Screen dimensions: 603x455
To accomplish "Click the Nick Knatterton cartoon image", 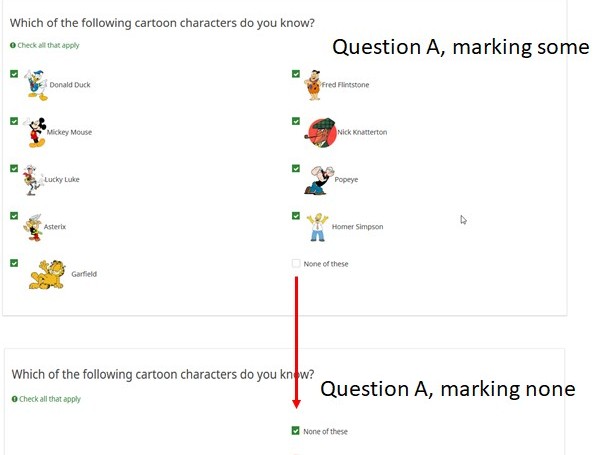I will click(x=321, y=132).
